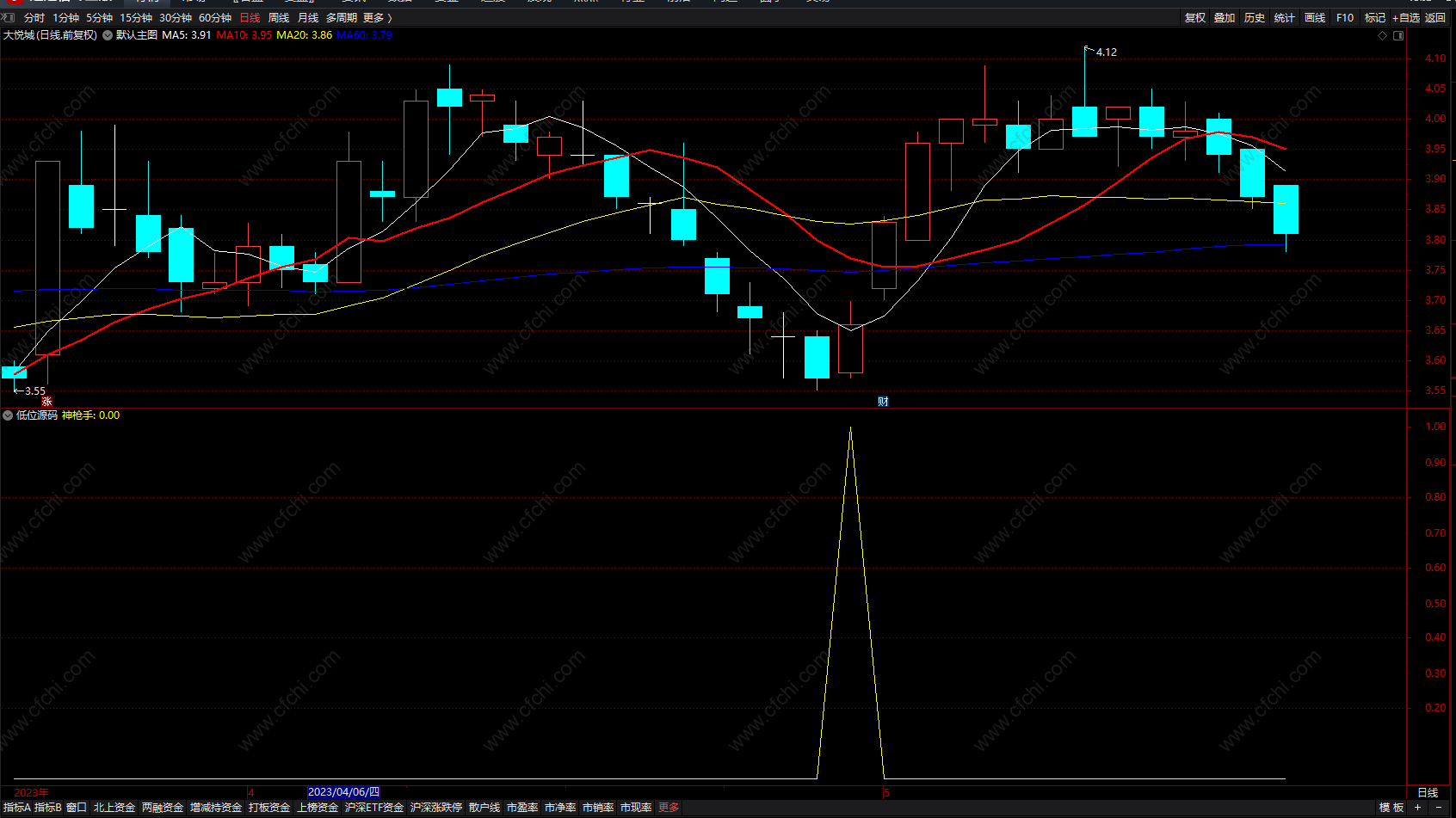The width and height of the screenshot is (1456, 818).
Task: Toggle 复权 price adjustment
Action: [x=1195, y=17]
